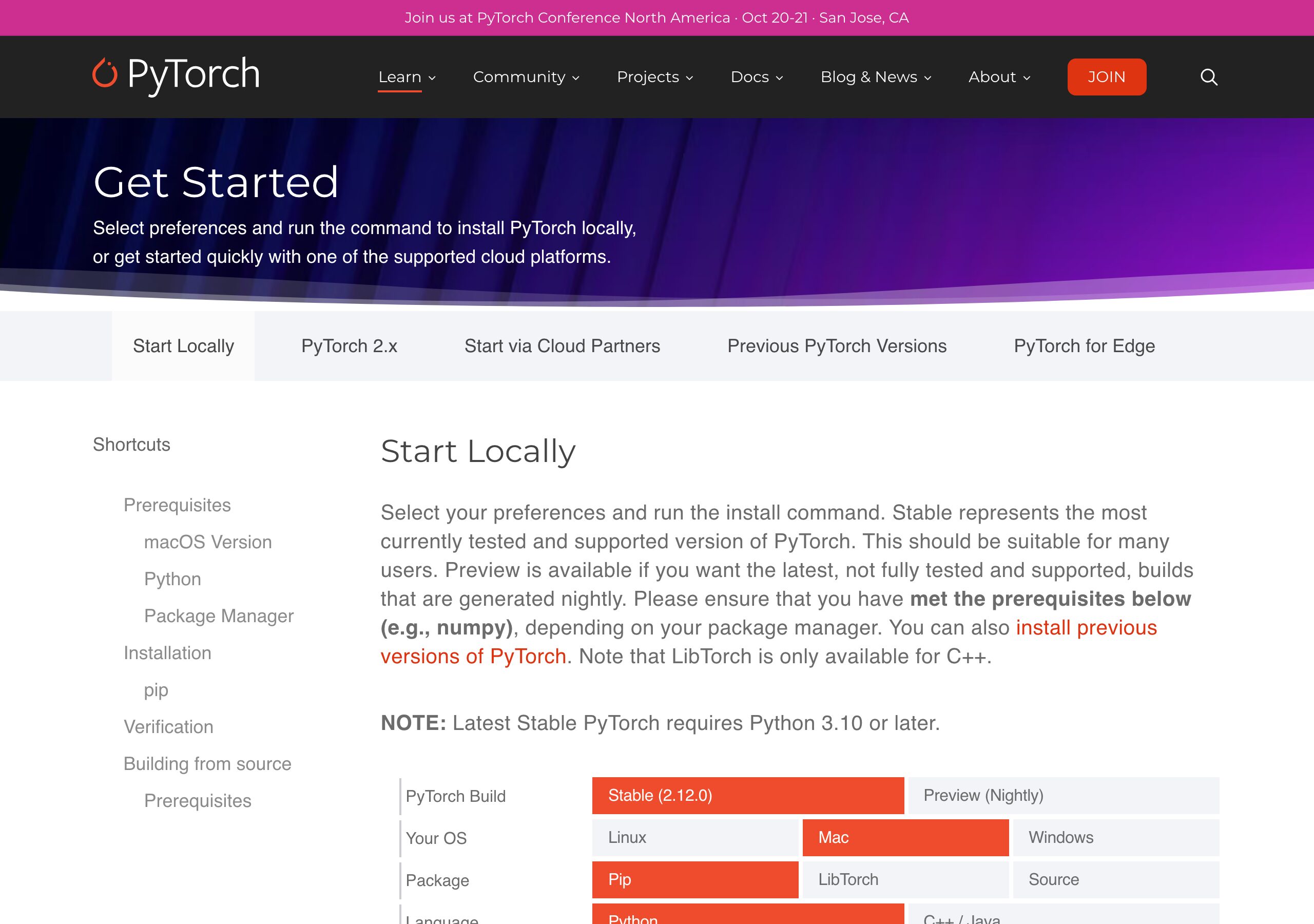Choose Mac as your OS
Viewport: 1314px width, 924px height.
[905, 838]
